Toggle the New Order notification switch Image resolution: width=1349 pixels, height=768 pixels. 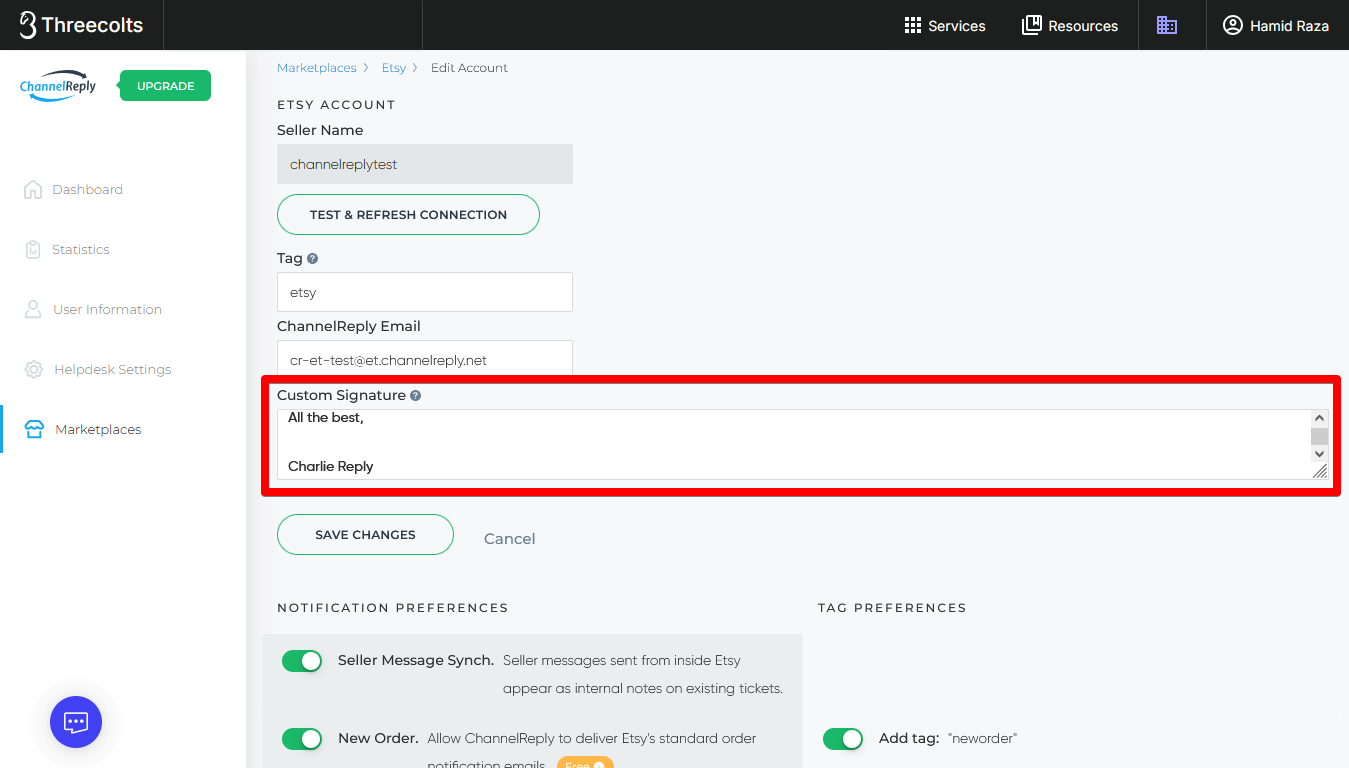tap(302, 739)
